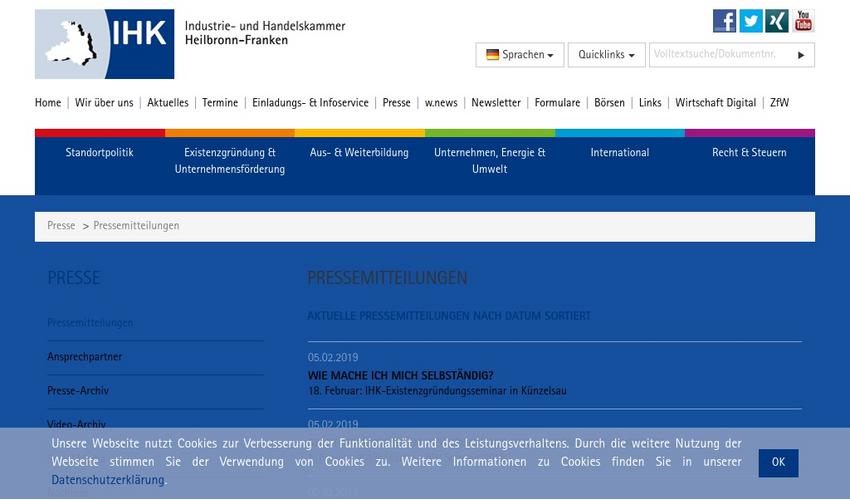Expand the Quicklinks dropdown
The image size is (850, 500).
607,55
